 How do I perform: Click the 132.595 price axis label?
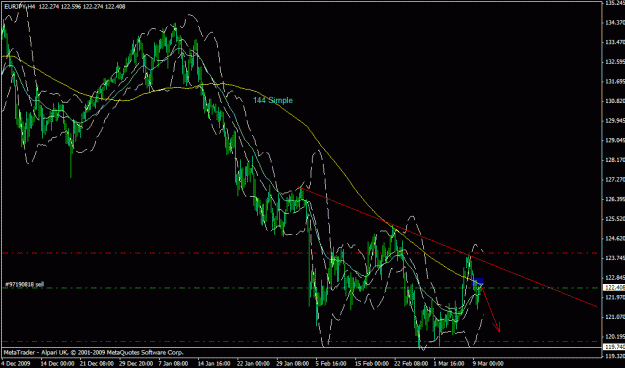[614, 62]
